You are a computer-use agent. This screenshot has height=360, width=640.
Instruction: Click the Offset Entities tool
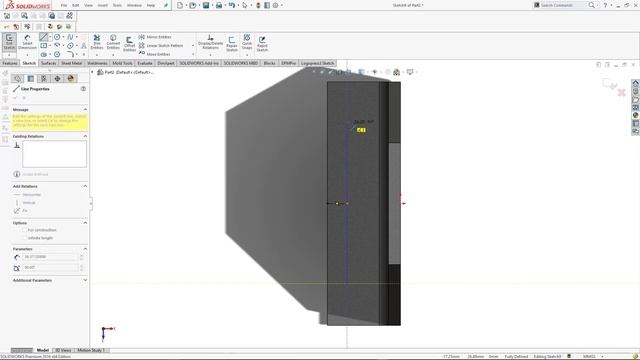129,44
